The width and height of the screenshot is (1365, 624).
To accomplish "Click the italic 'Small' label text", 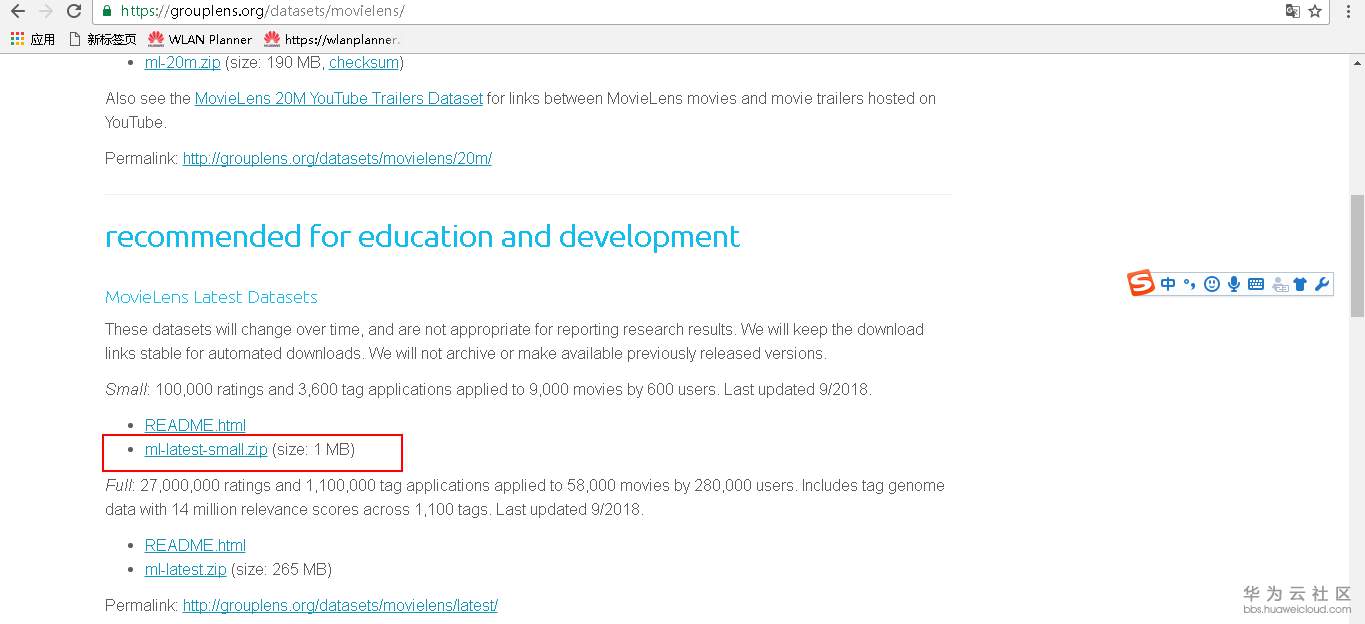I will 127,389.
